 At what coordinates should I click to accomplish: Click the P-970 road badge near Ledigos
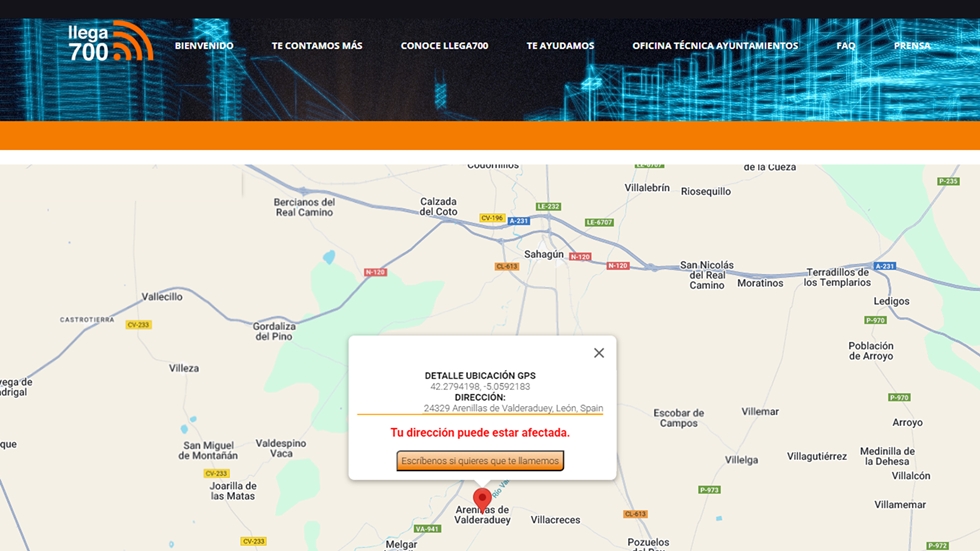(874, 320)
